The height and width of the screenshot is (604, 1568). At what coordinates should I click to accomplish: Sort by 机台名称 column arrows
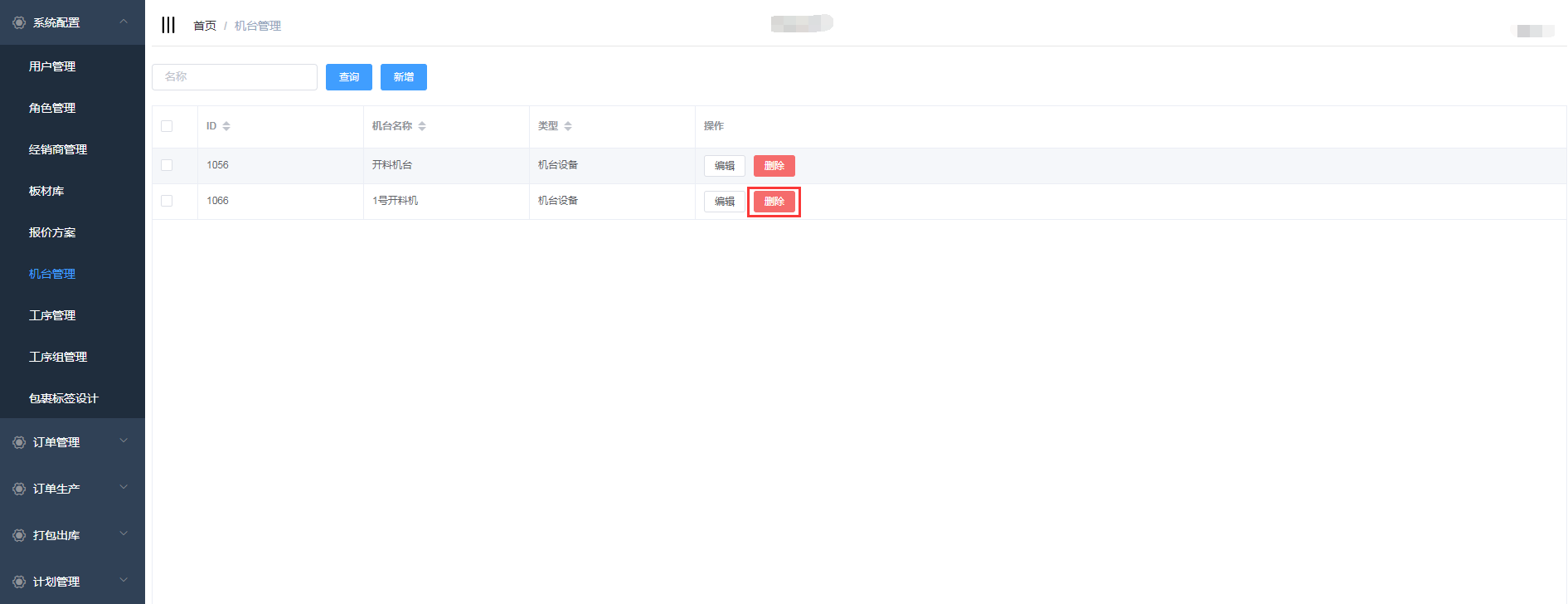(x=422, y=126)
